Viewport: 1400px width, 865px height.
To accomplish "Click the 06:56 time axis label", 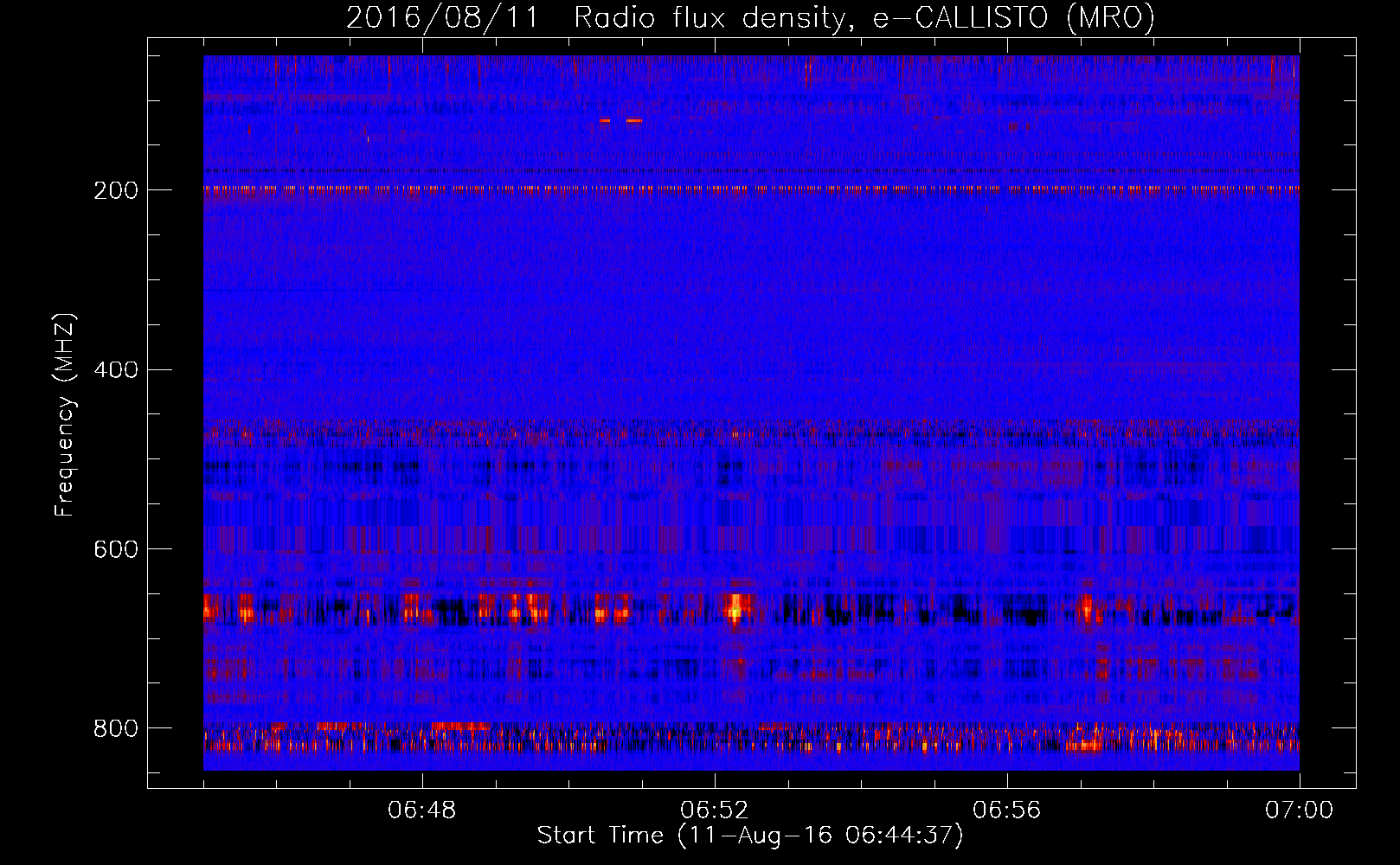I will [x=1007, y=811].
